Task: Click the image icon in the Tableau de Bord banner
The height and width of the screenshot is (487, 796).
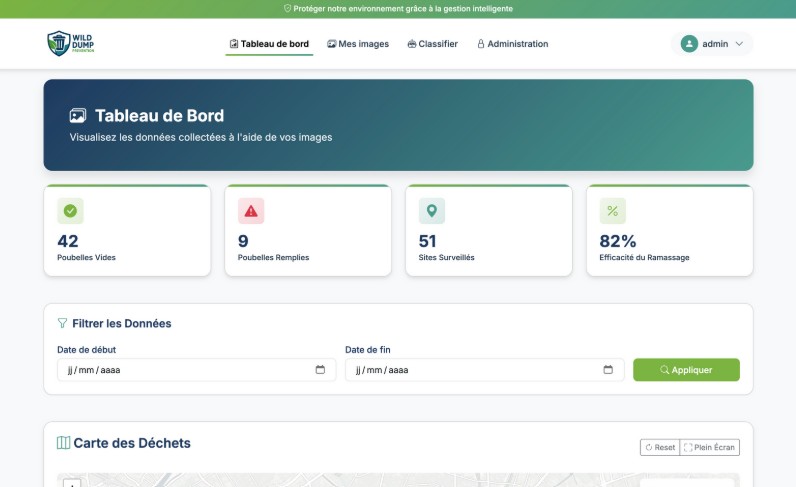Action: (x=78, y=116)
